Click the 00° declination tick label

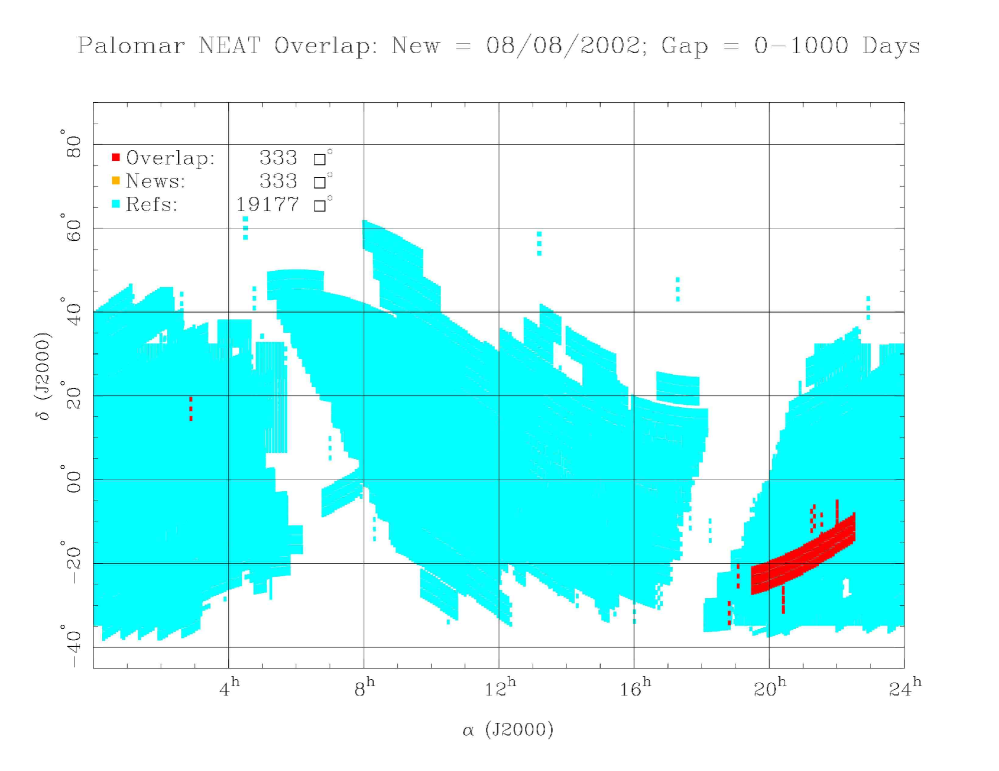click(x=71, y=479)
